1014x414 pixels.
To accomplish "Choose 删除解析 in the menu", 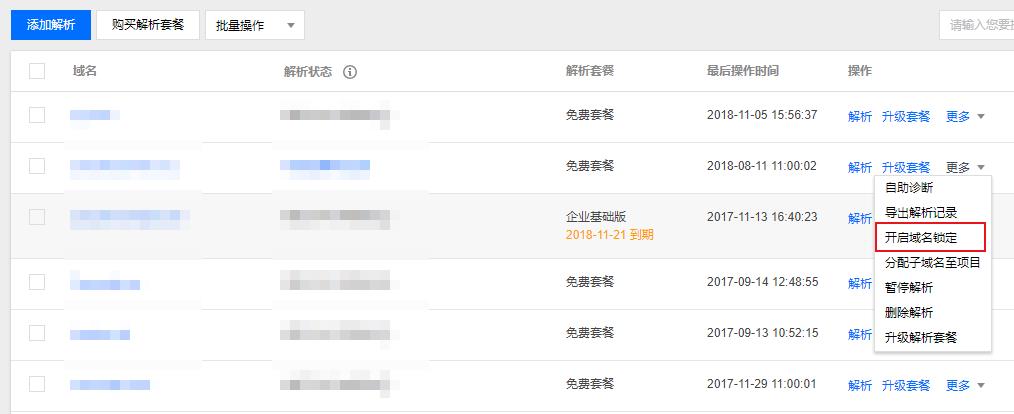I will point(909,312).
